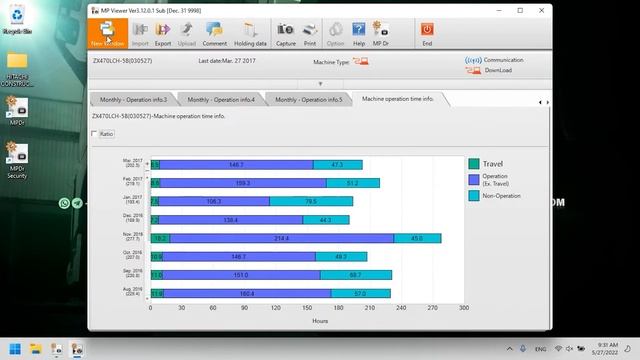Click the Travel legend color swatch
Image resolution: width=640 pixels, height=360 pixels.
pyautogui.click(x=474, y=164)
